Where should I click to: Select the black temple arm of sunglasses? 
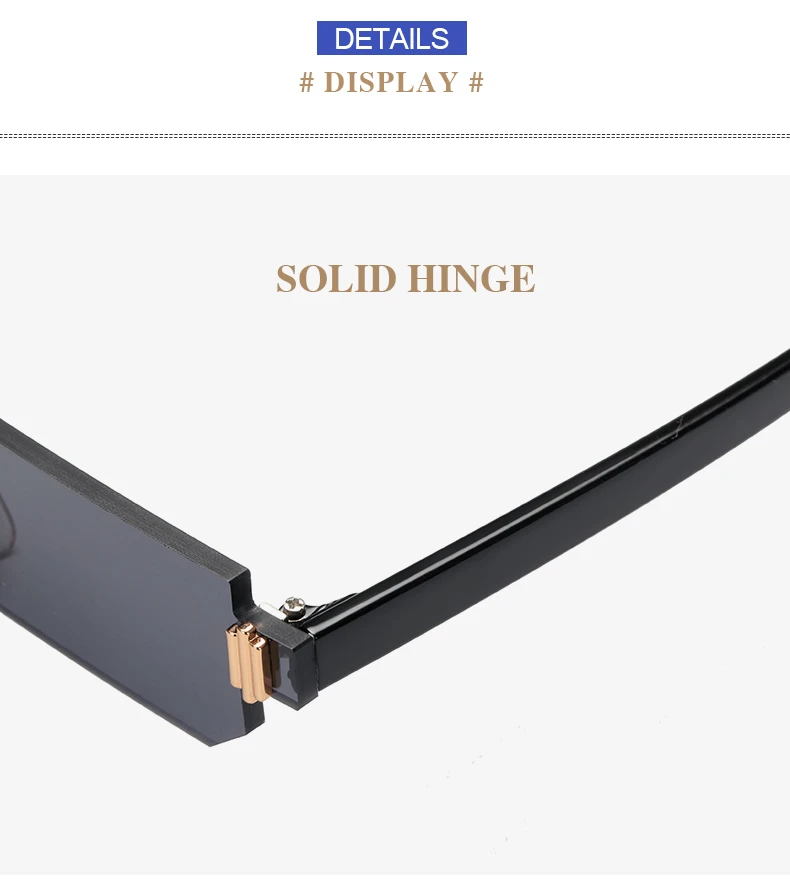[544, 513]
